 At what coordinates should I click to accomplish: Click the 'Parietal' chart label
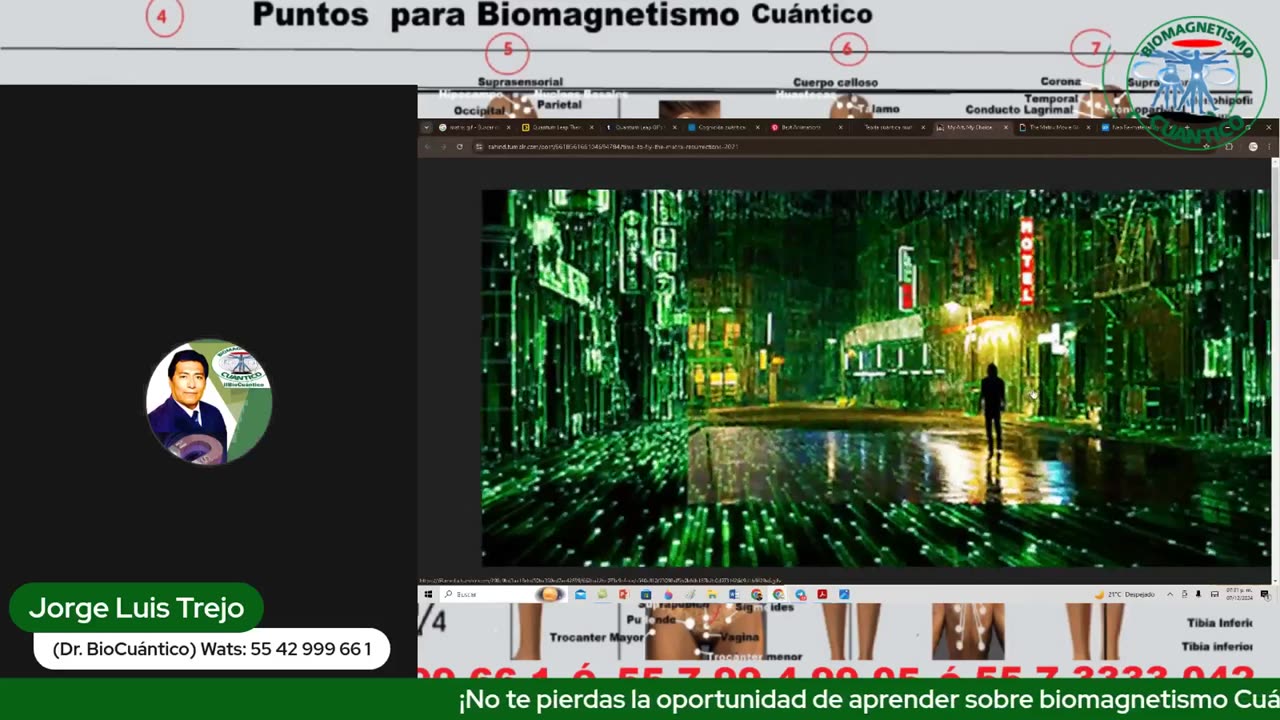point(559,104)
